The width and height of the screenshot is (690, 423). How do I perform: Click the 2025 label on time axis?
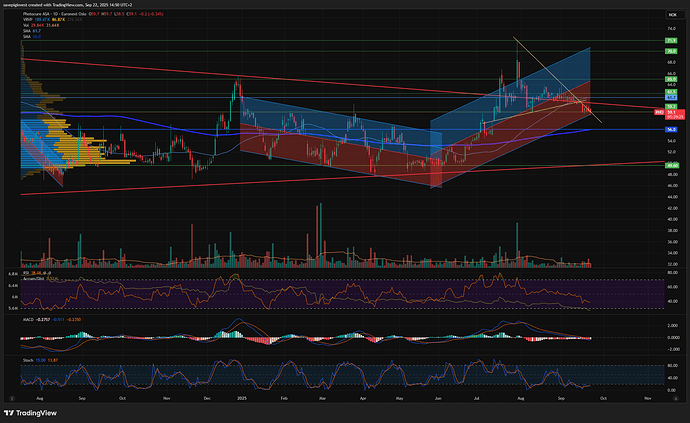point(241,397)
